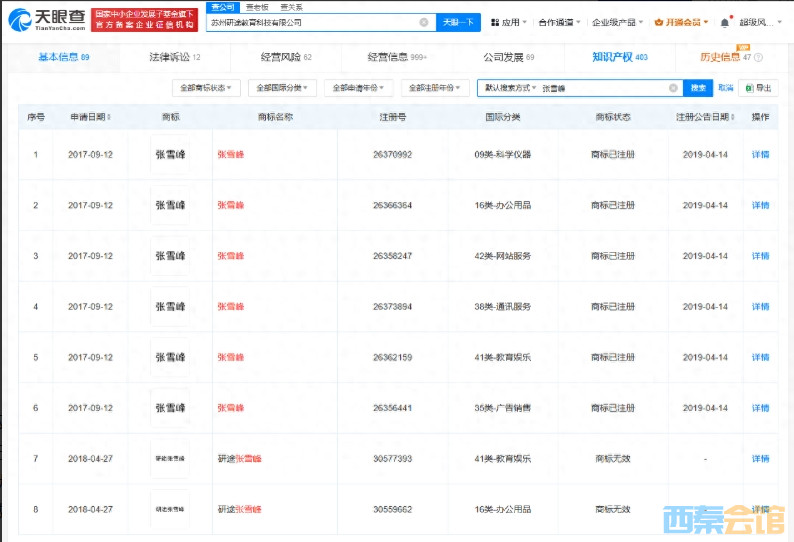
Task: Clear the company search box text
Action: click(424, 22)
